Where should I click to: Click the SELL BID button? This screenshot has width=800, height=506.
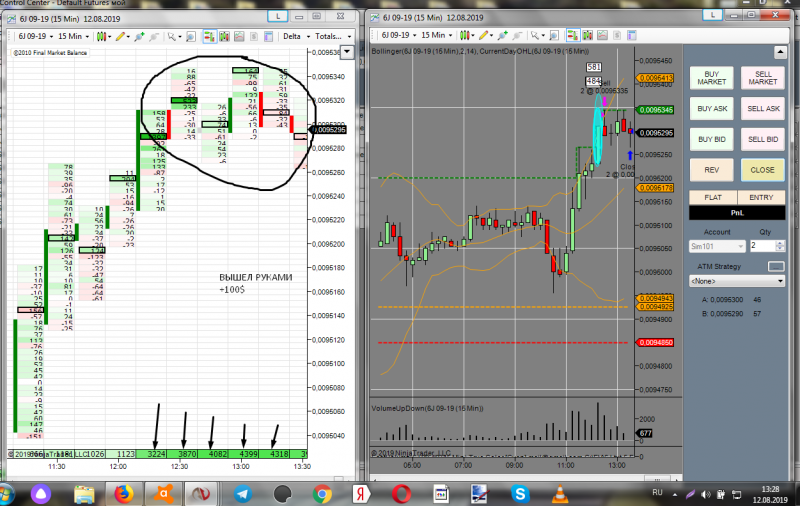click(763, 139)
